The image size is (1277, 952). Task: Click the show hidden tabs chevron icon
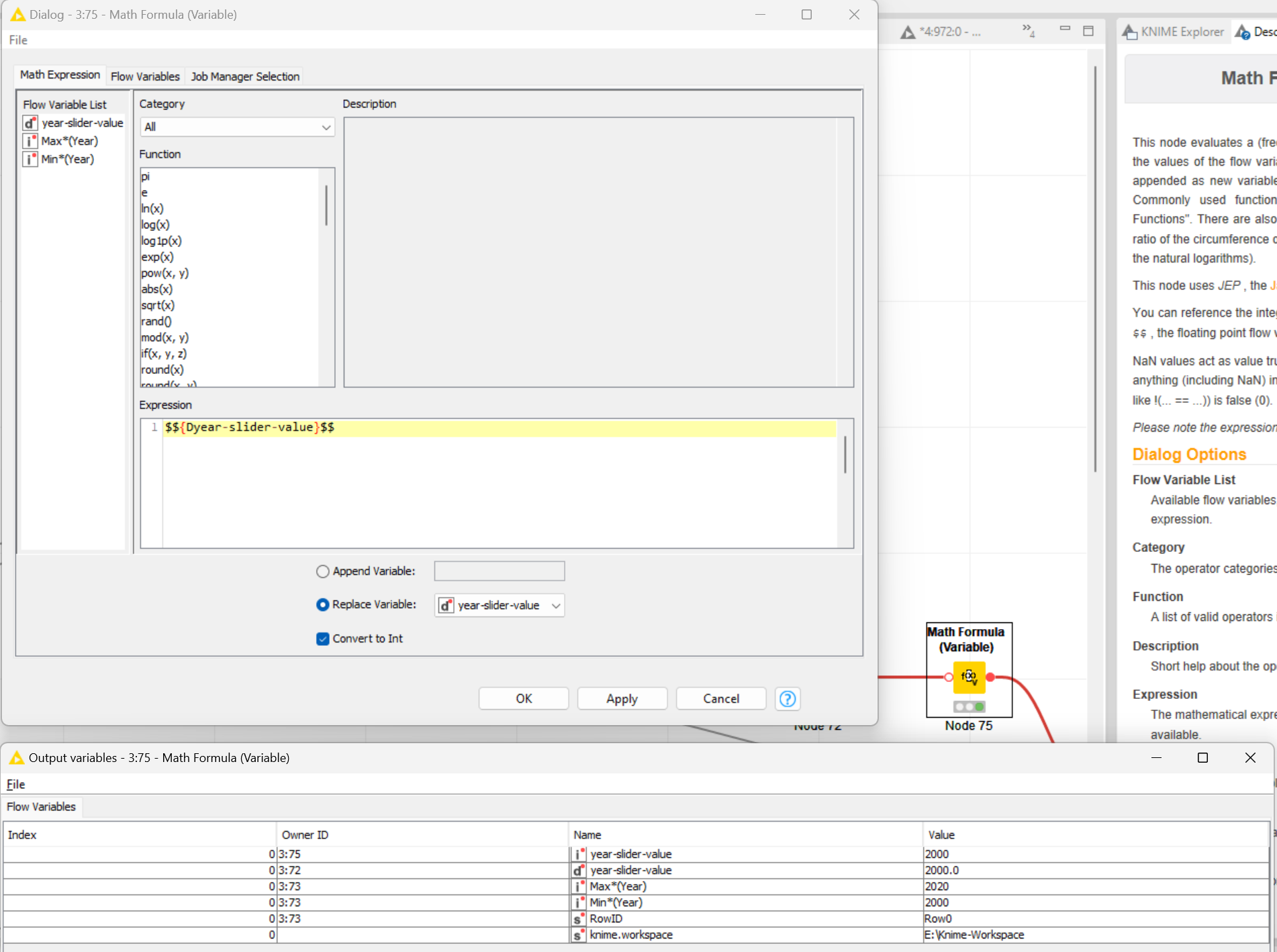coord(1029,30)
